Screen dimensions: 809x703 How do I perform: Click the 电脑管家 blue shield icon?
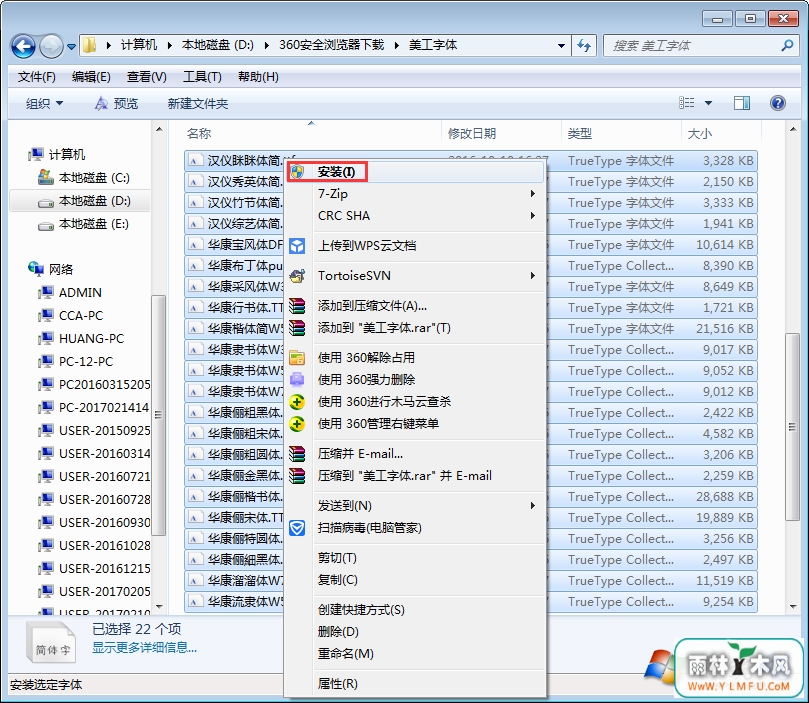click(297, 528)
